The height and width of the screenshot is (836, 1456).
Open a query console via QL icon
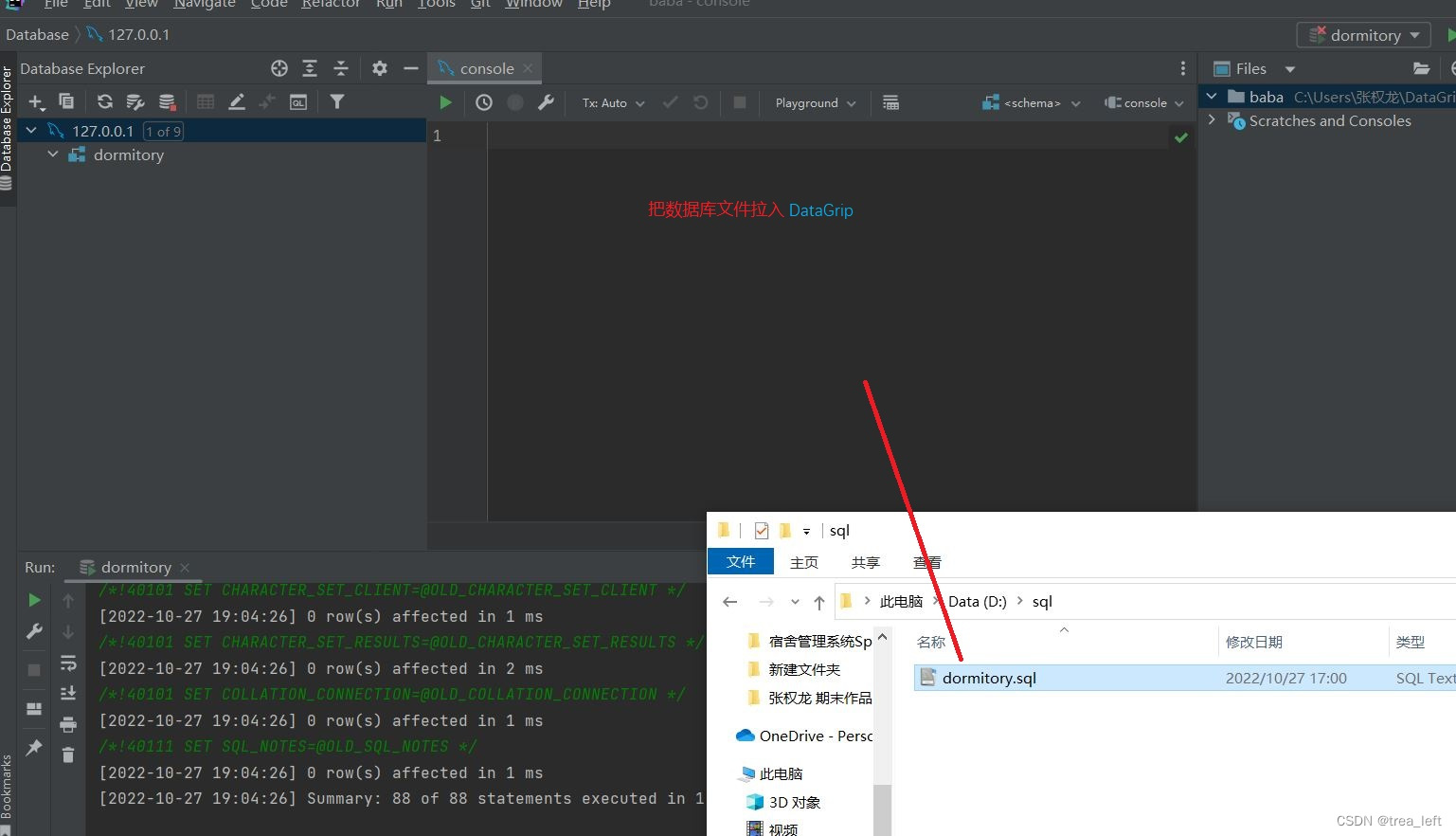click(298, 101)
